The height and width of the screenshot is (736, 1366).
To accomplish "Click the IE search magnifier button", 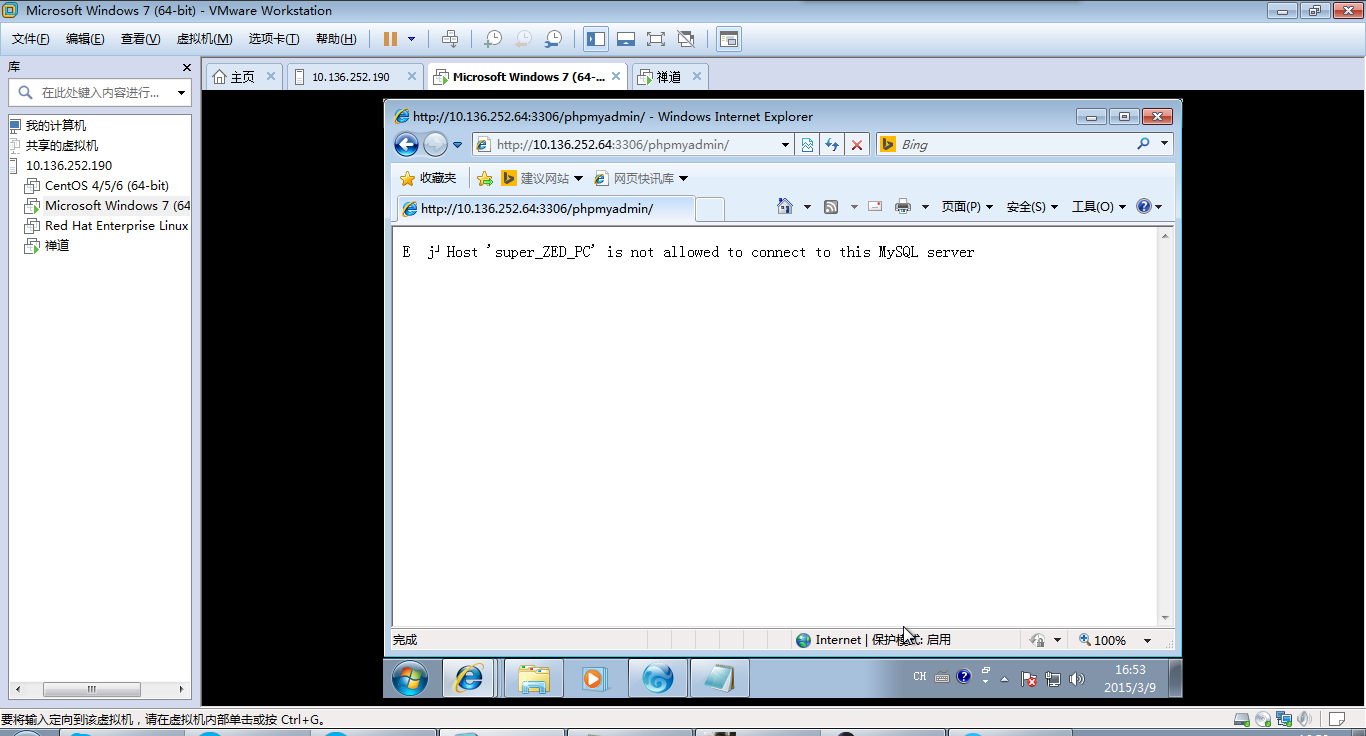I will click(1144, 145).
